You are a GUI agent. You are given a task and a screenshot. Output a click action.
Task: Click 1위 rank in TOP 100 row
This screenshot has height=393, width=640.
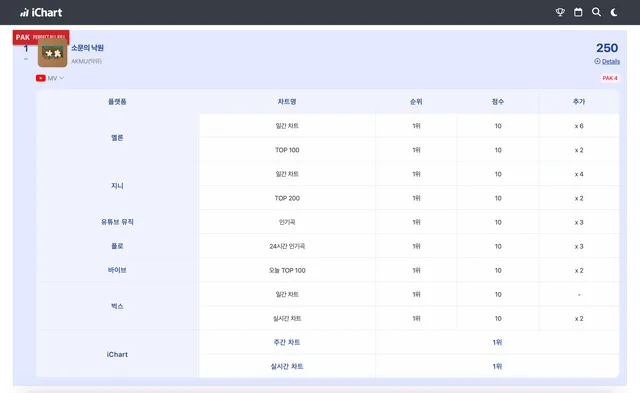point(416,150)
